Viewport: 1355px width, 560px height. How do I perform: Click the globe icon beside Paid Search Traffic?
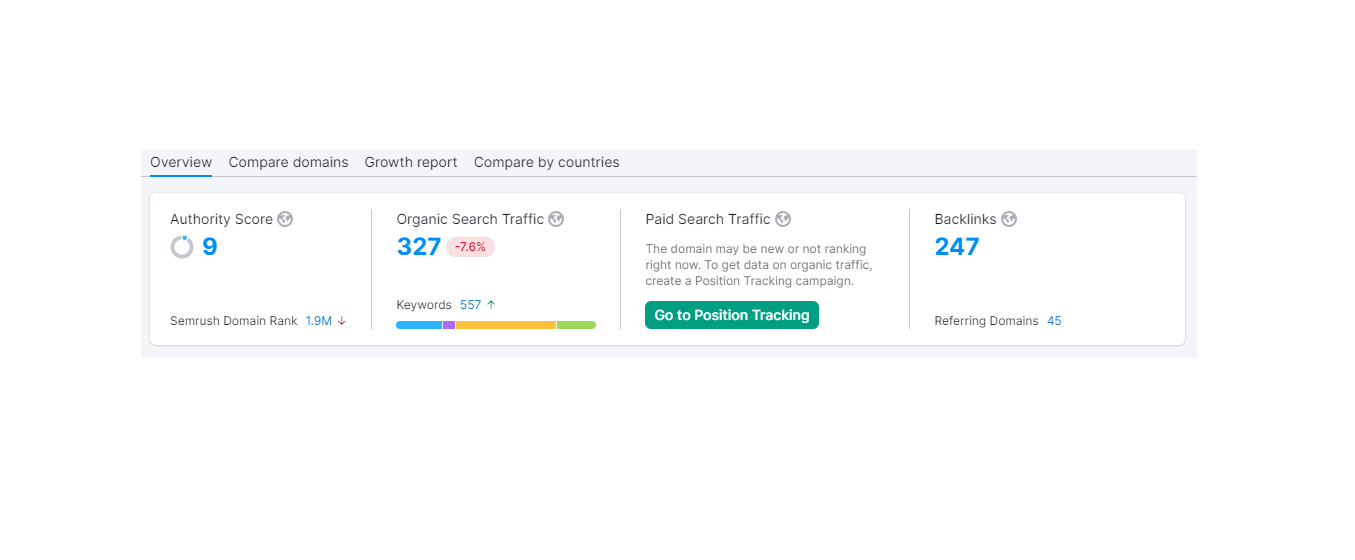coord(783,219)
